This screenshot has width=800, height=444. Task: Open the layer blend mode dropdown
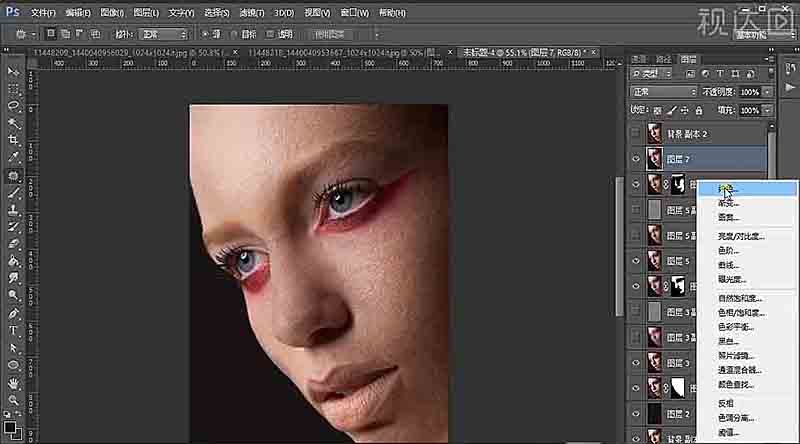click(x=663, y=92)
